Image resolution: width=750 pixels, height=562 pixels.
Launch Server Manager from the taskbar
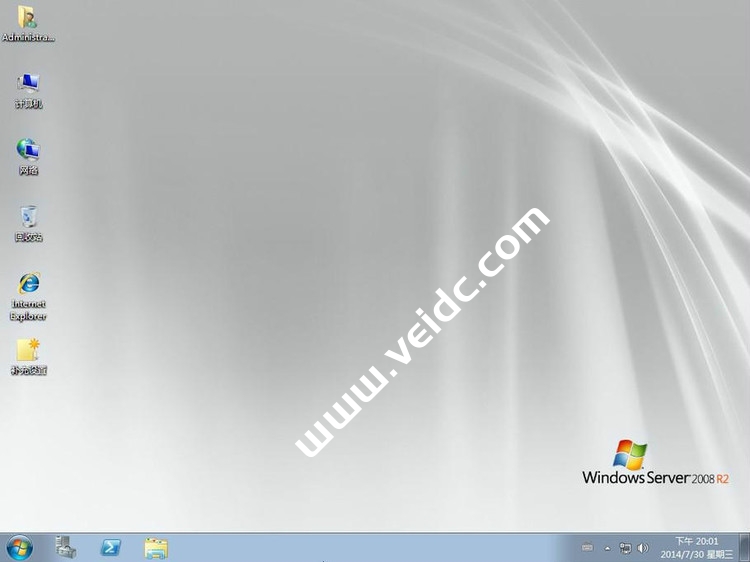(x=66, y=548)
